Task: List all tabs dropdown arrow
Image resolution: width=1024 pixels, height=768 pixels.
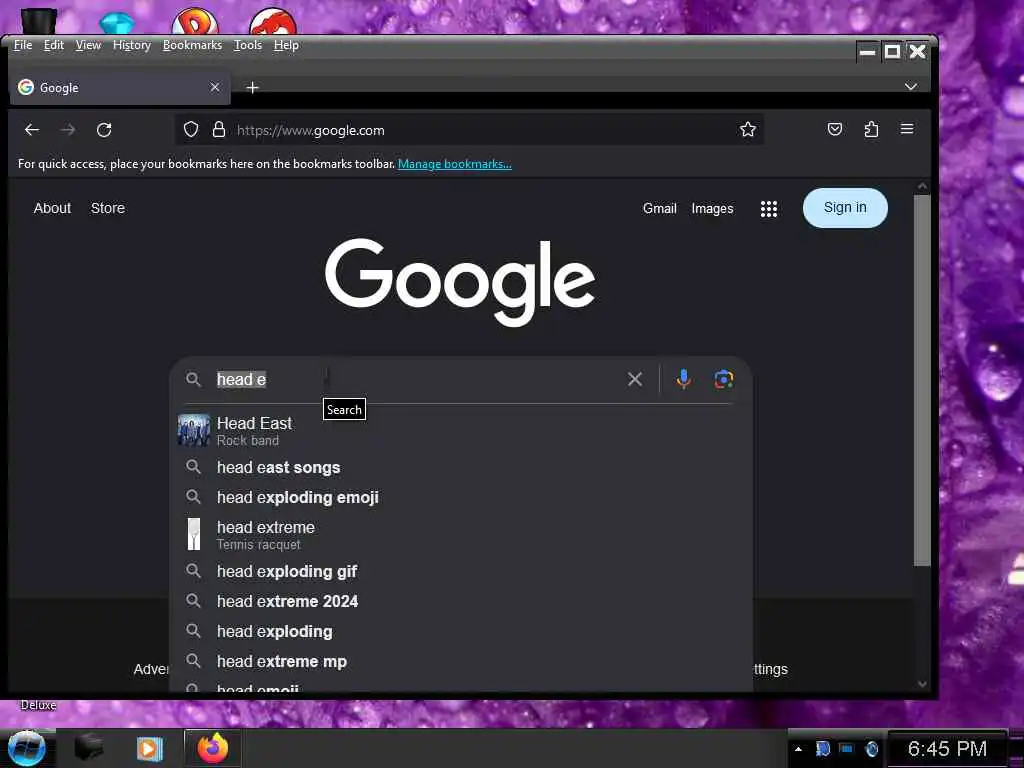Action: [x=911, y=87]
